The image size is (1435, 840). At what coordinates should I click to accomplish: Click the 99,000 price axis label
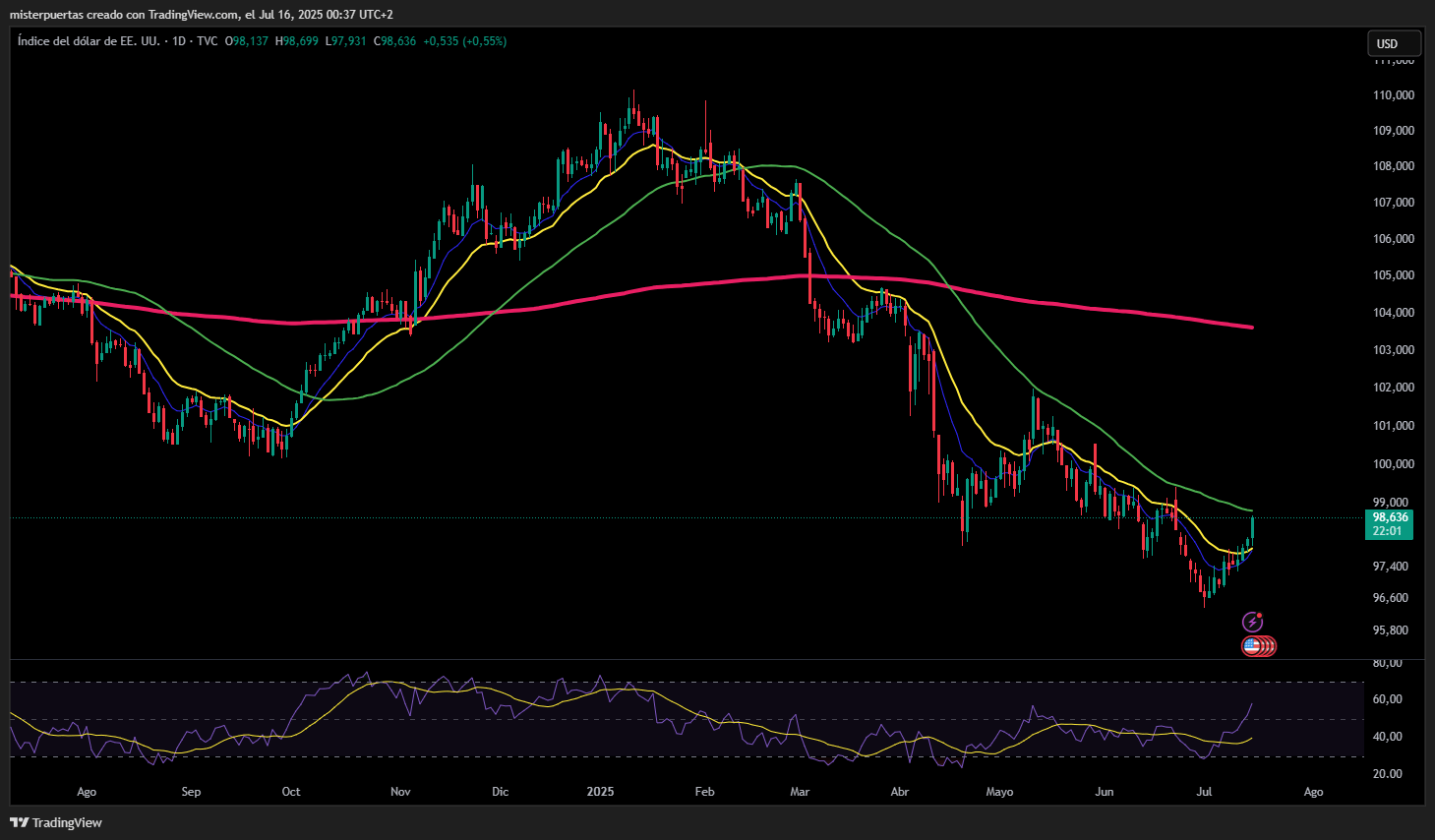(1391, 503)
